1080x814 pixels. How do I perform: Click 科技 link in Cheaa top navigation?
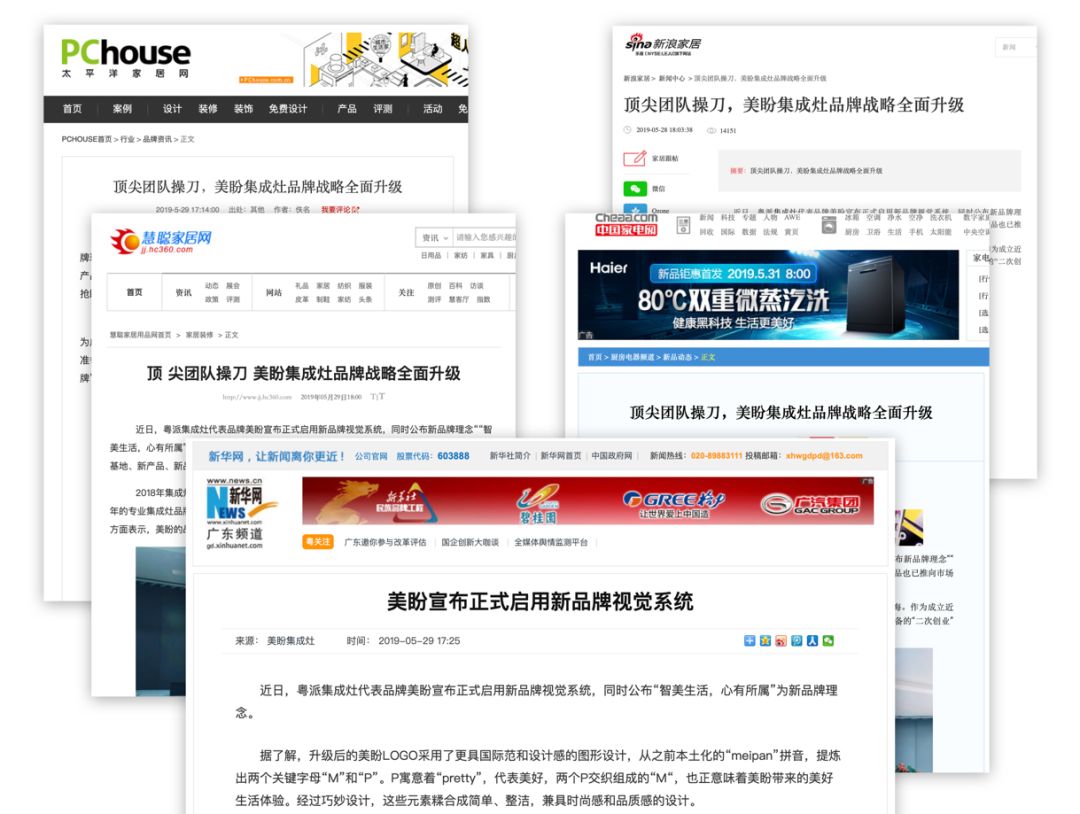(728, 218)
